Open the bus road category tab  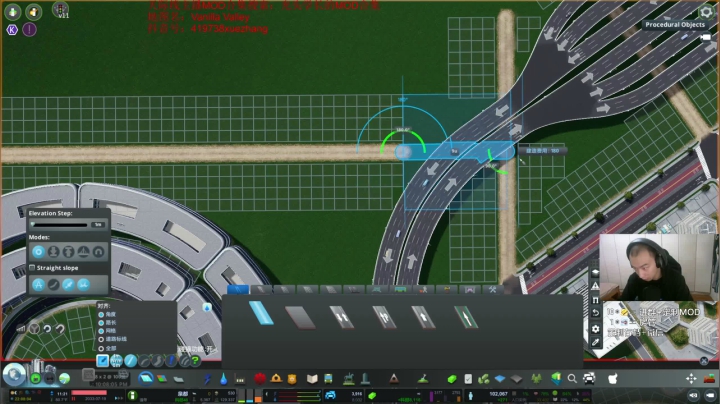pos(400,289)
